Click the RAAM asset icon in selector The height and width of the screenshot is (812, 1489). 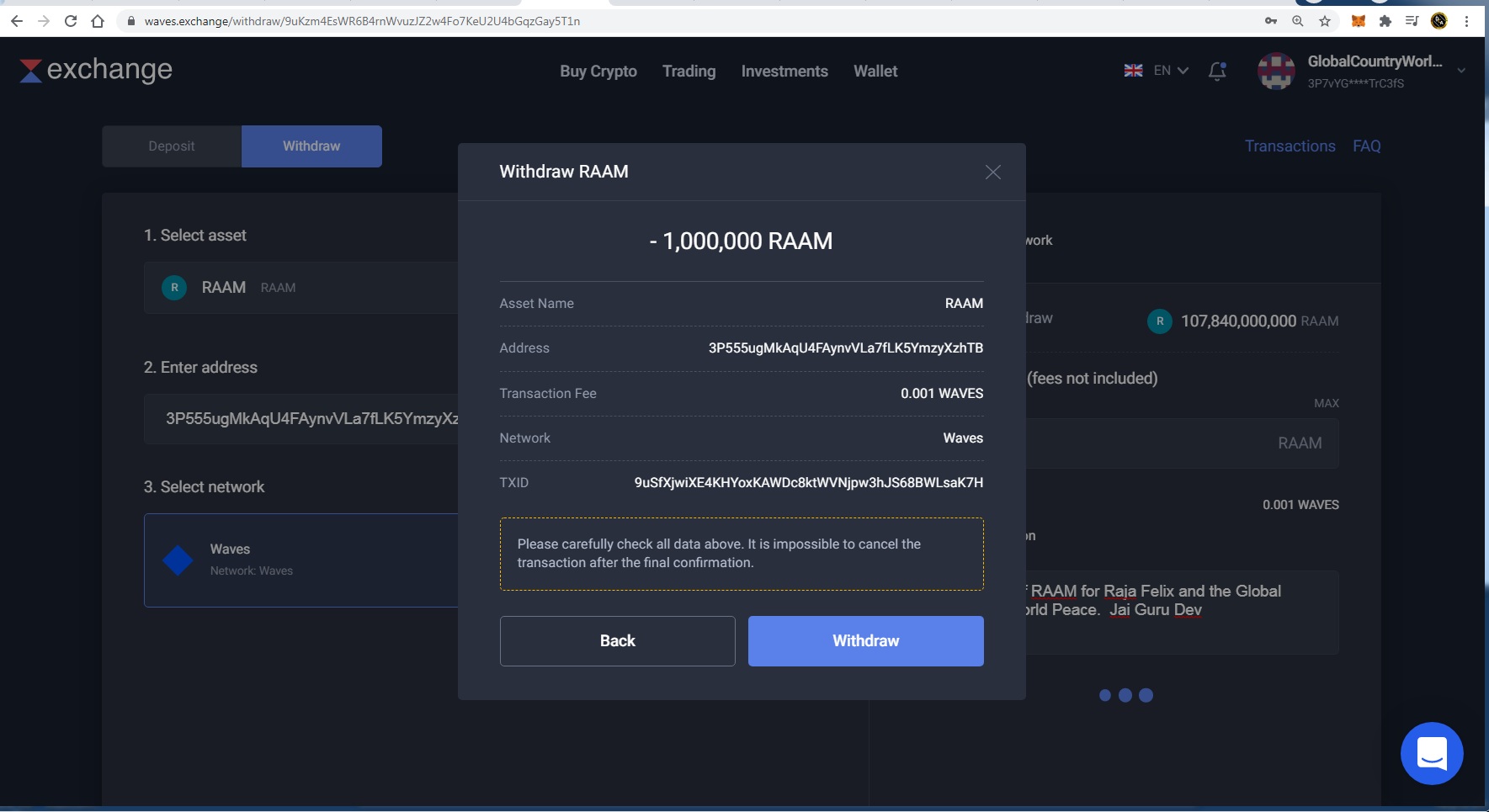(x=174, y=288)
